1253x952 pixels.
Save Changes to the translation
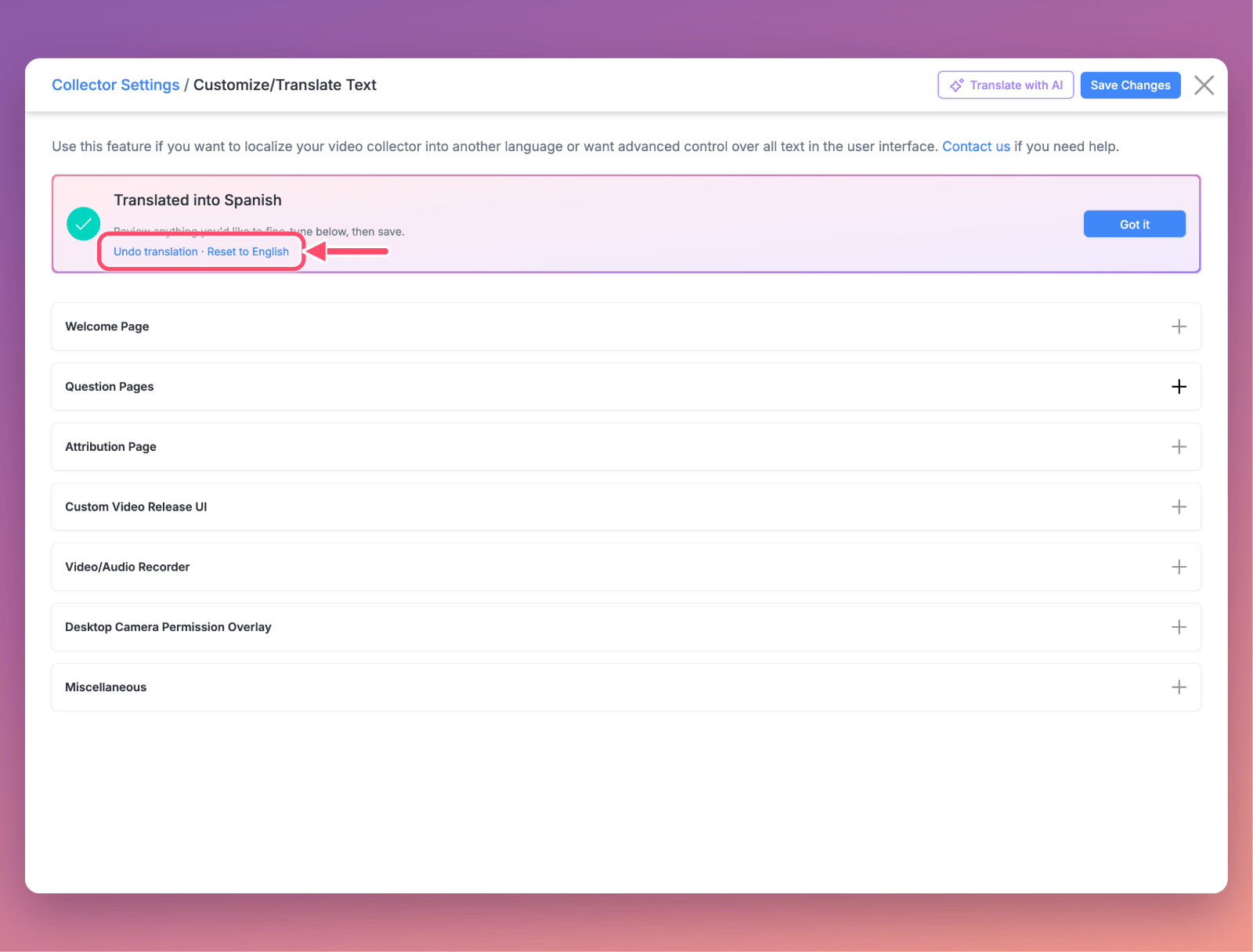[x=1130, y=85]
